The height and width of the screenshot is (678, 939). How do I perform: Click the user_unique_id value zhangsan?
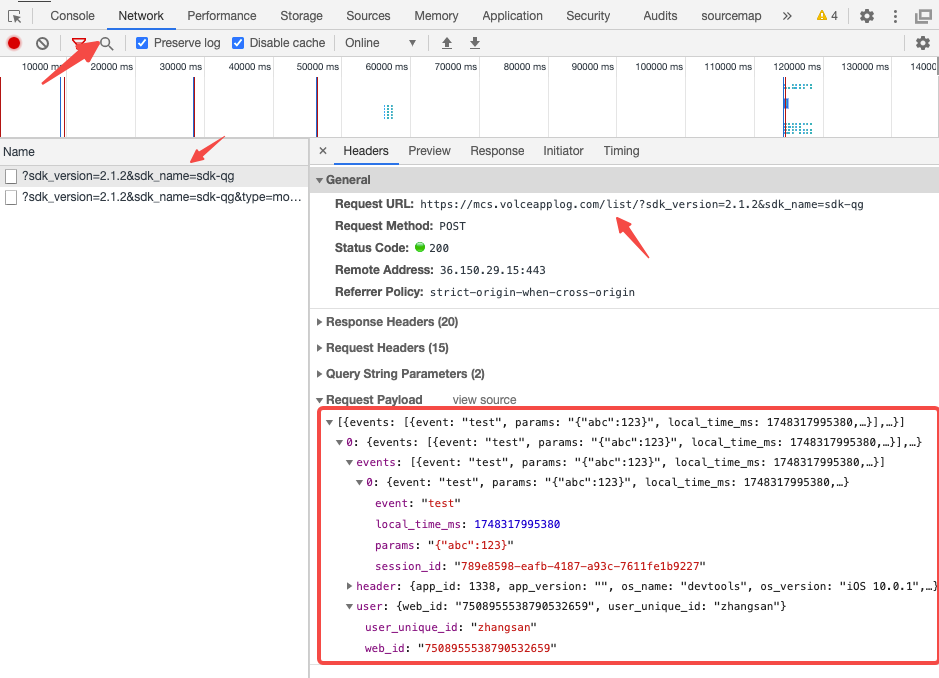[504, 627]
